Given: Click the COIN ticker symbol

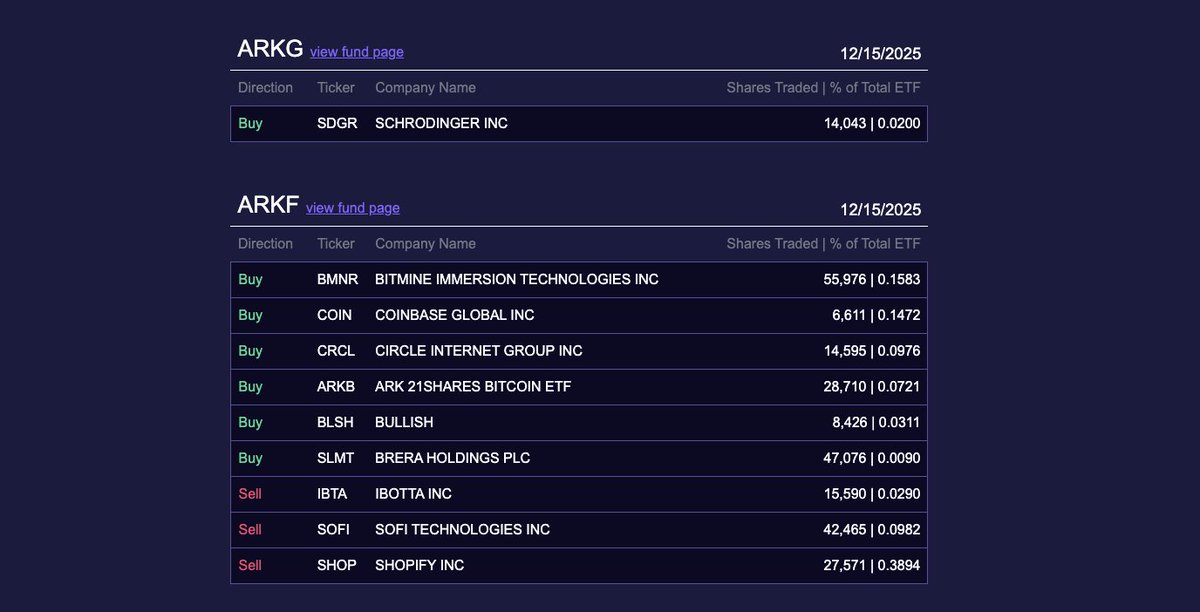Looking at the screenshot, I should click(x=334, y=315).
